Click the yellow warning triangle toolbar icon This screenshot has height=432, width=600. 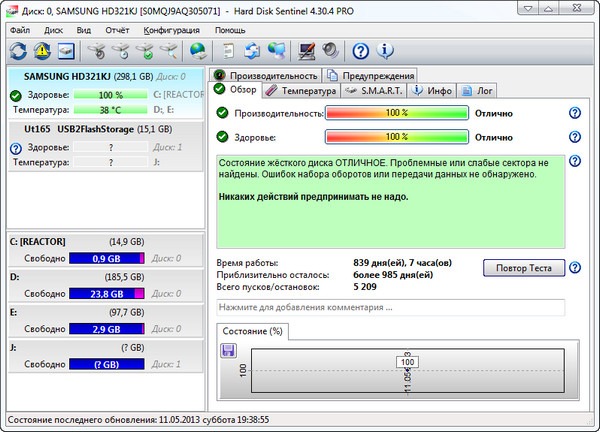point(42,50)
